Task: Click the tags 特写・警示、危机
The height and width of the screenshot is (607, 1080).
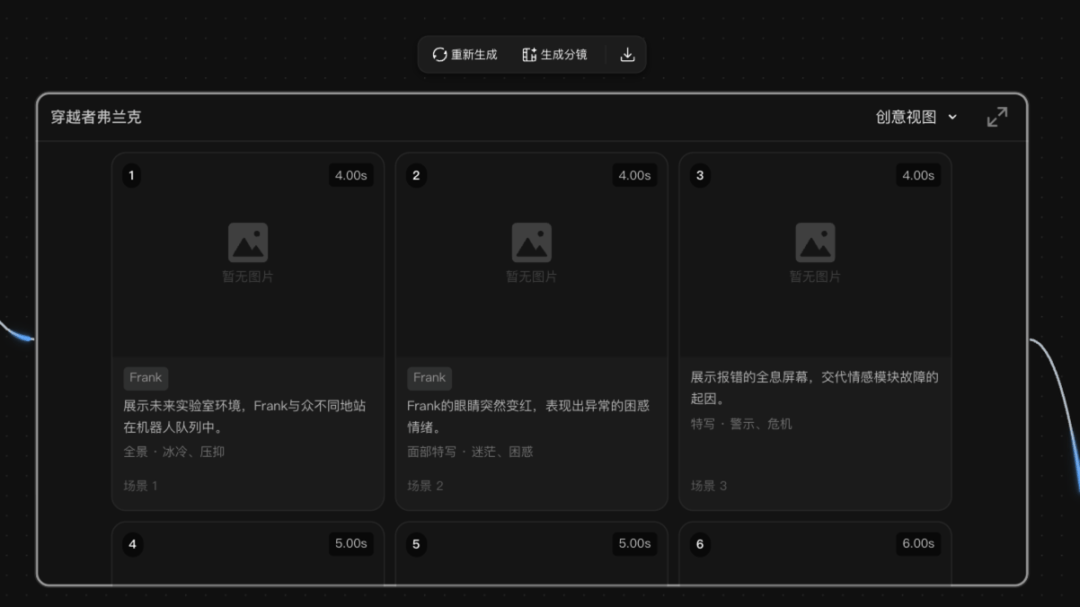Action: click(741, 424)
